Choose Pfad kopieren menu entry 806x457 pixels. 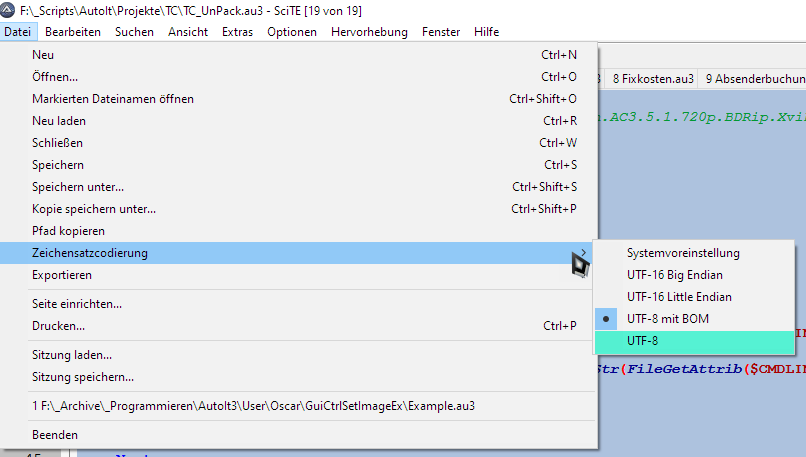pyautogui.click(x=68, y=231)
